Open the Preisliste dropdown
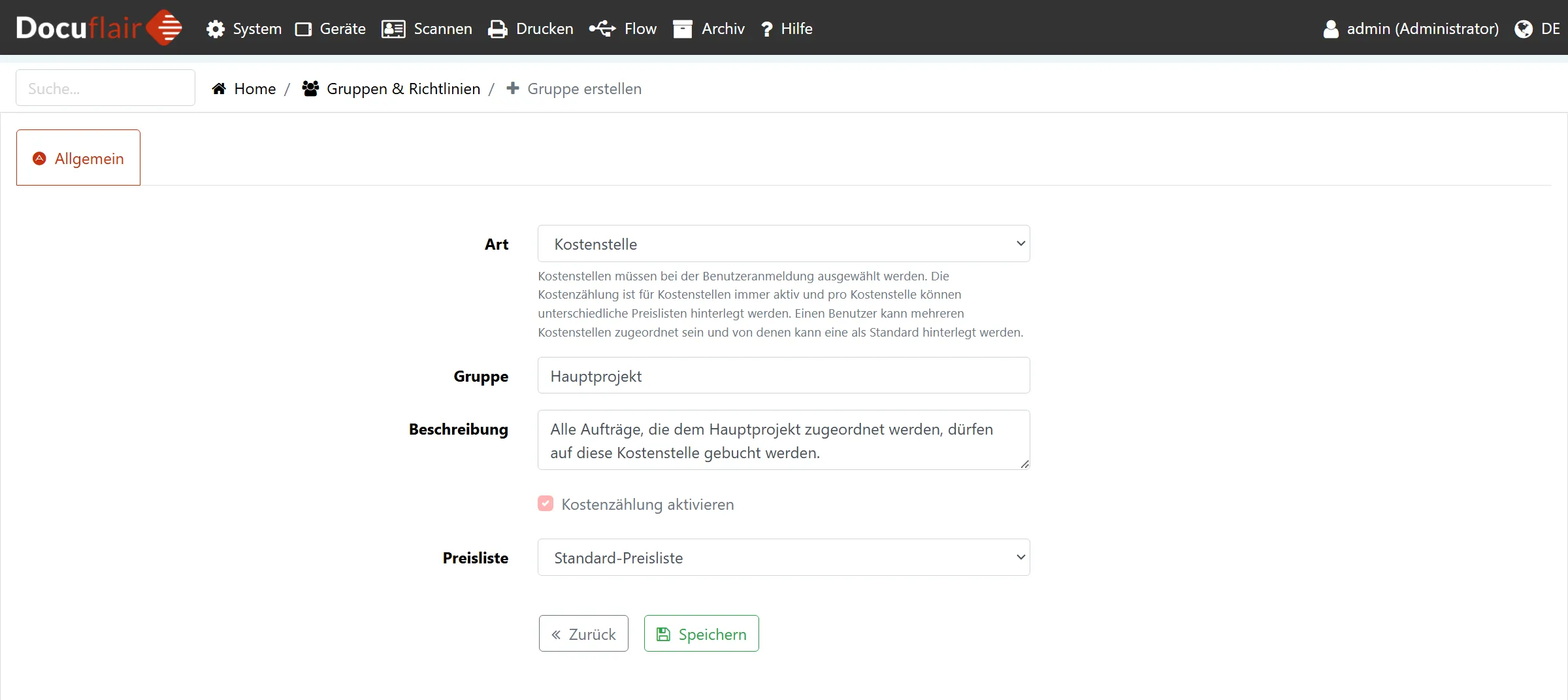The width and height of the screenshot is (1568, 700). 783,558
